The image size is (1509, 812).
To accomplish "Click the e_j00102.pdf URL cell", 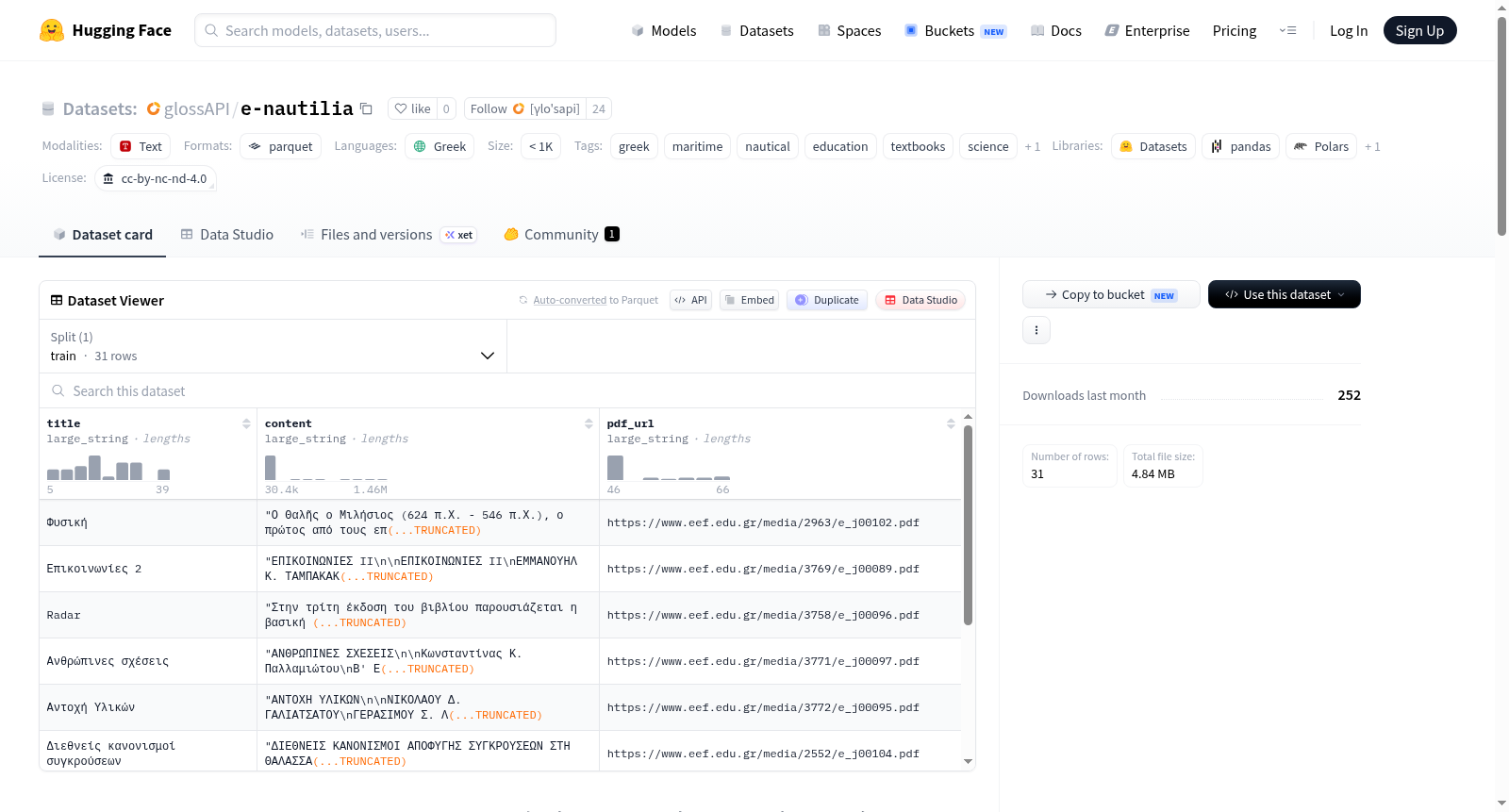I will (x=780, y=522).
